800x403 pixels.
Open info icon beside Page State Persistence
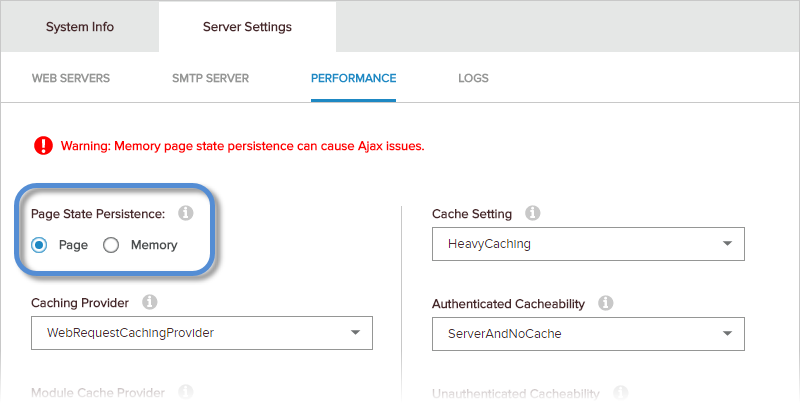(186, 213)
